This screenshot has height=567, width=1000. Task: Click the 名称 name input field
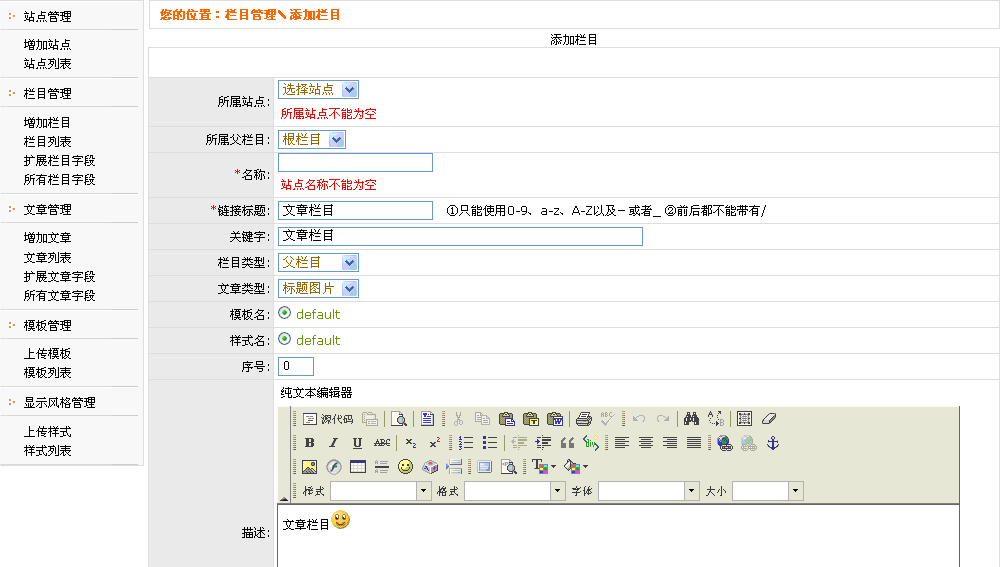pyautogui.click(x=355, y=162)
